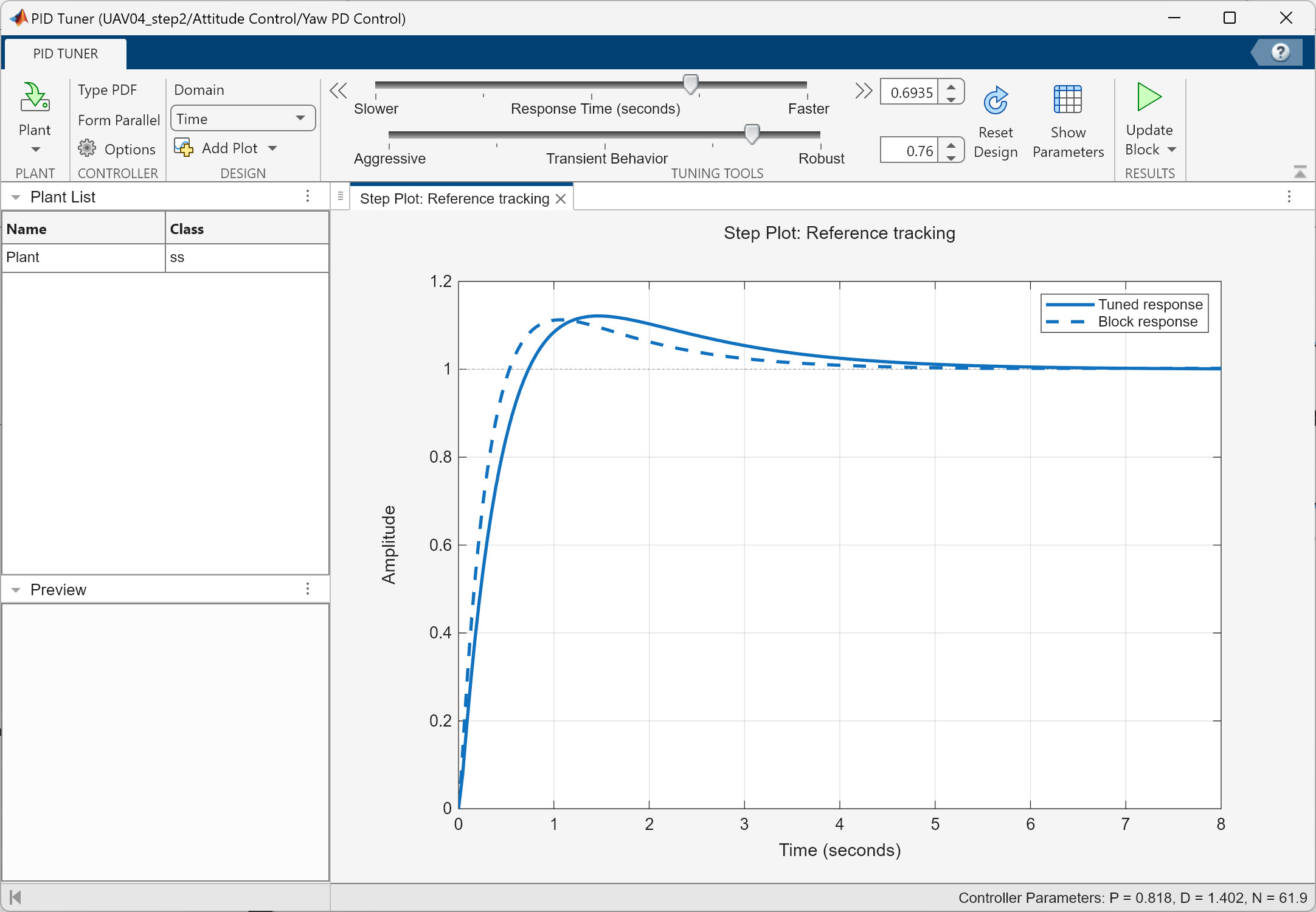The image size is (1316, 912).
Task: Click the response time value field 0.6935
Action: tap(910, 92)
